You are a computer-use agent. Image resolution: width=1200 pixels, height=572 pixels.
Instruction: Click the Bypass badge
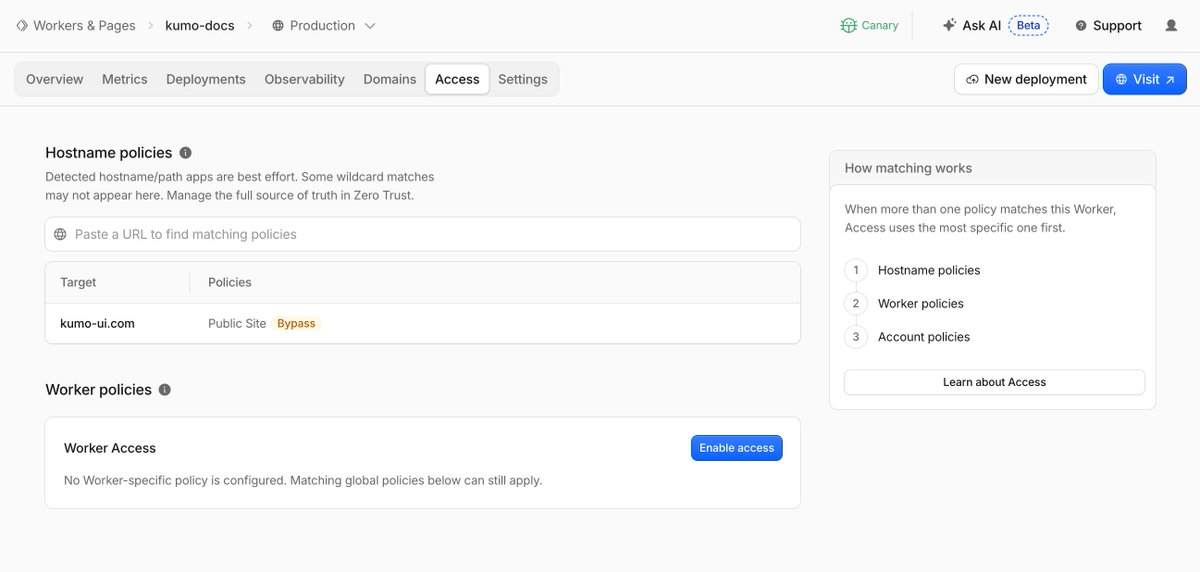(x=296, y=323)
